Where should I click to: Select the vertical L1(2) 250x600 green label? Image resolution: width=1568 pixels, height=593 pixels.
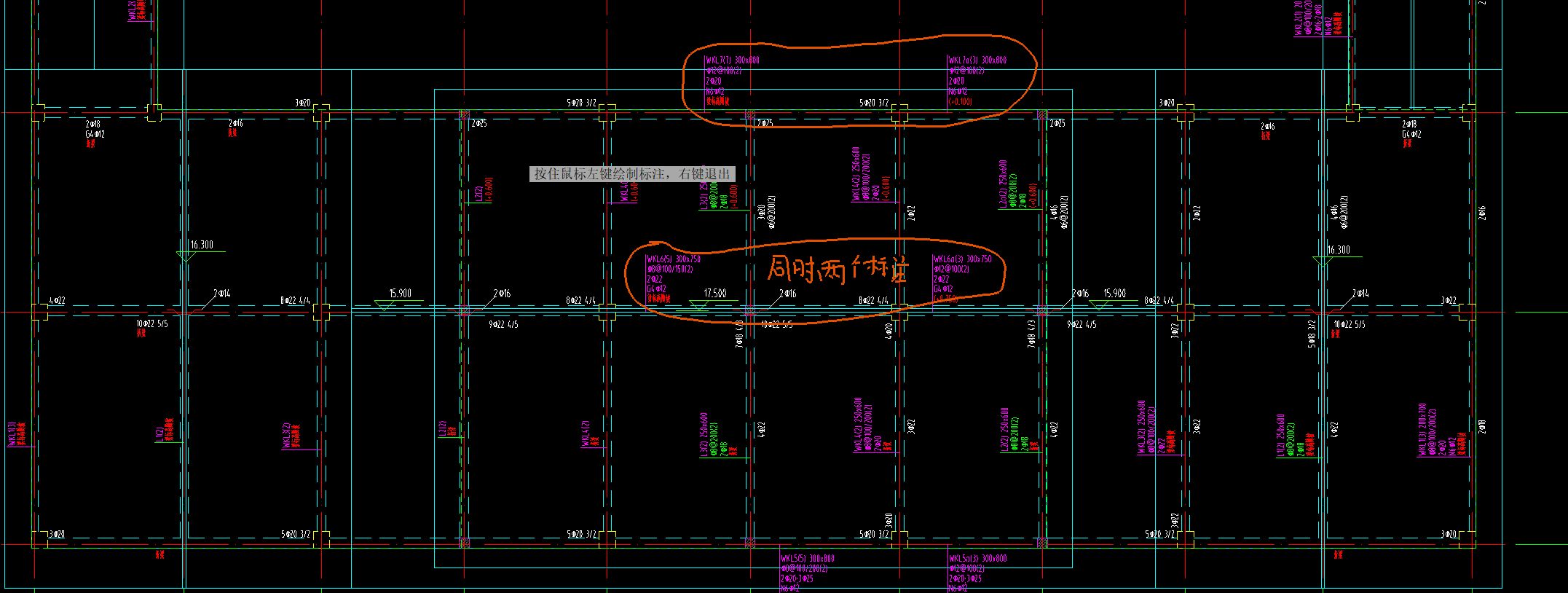(1280, 436)
